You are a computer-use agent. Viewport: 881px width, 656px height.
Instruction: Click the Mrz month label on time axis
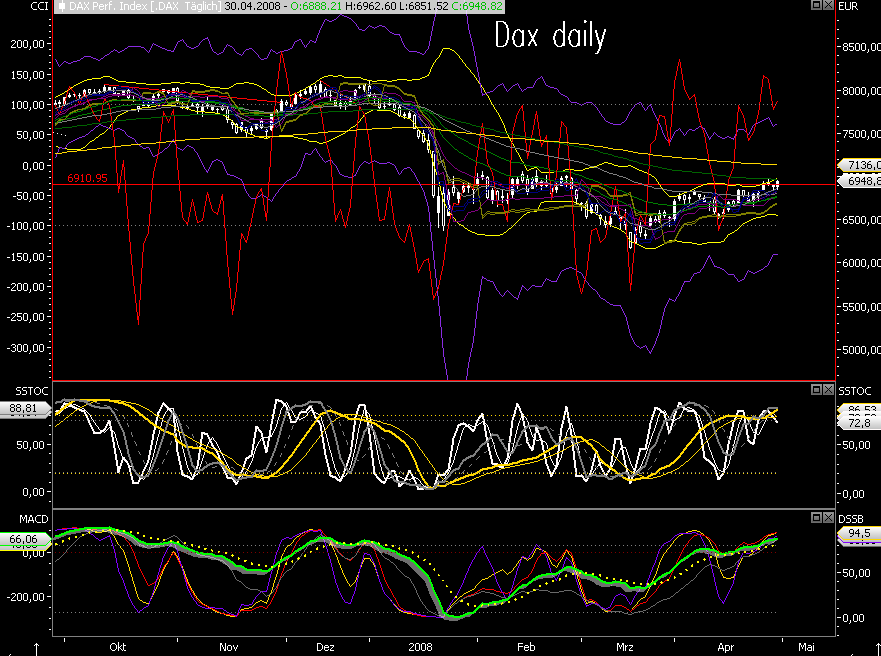[x=625, y=647]
